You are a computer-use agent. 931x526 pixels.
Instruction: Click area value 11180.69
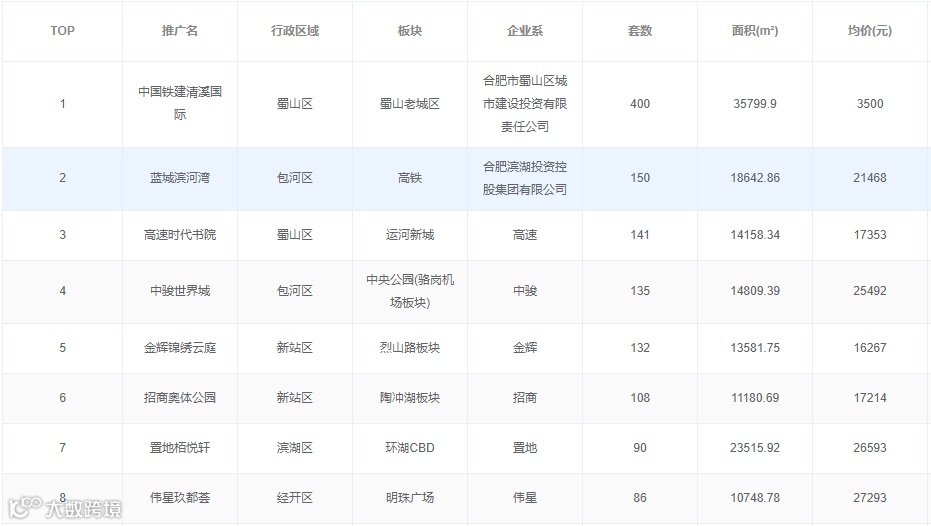755,398
